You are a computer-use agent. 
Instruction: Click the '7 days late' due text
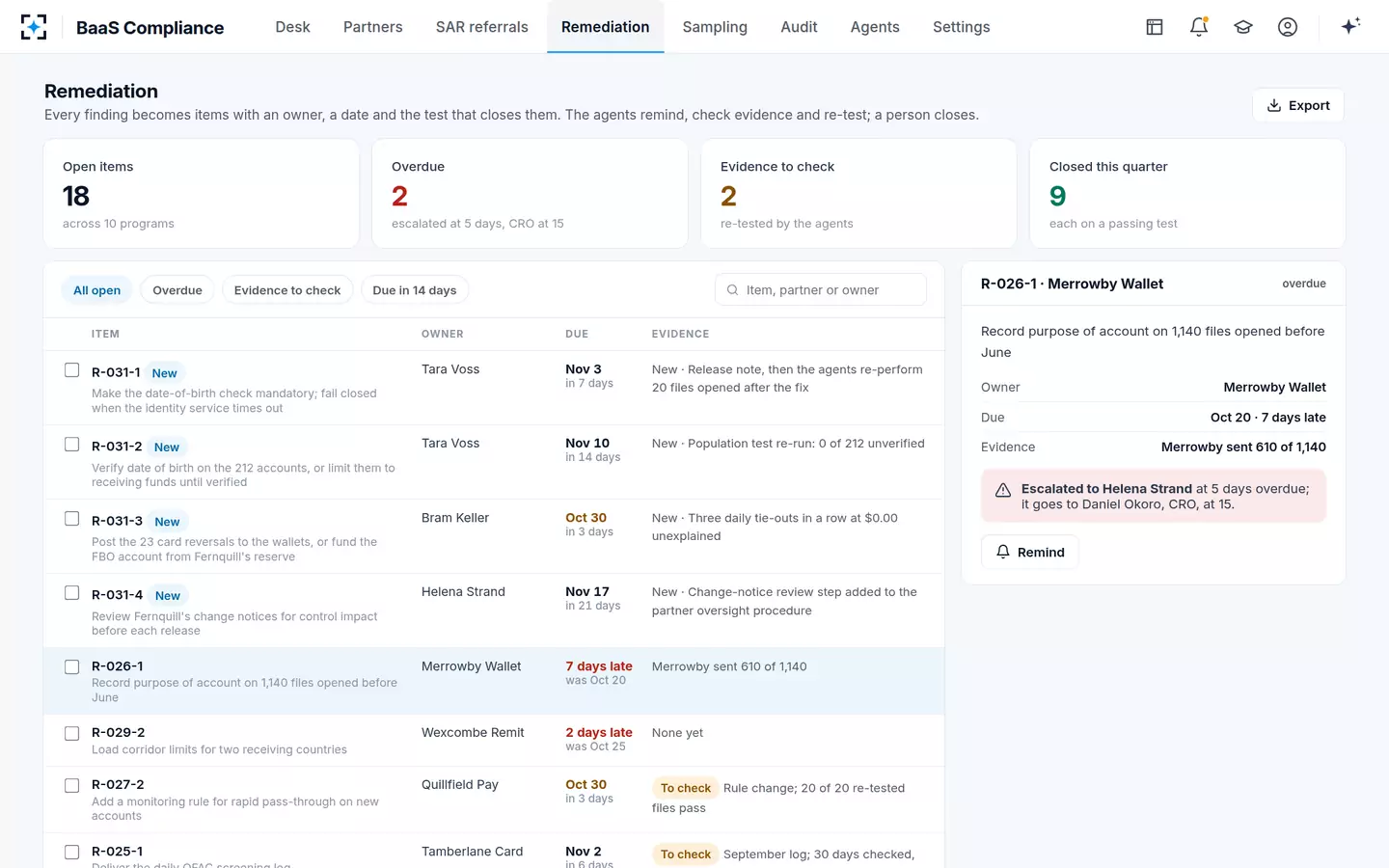point(599,666)
